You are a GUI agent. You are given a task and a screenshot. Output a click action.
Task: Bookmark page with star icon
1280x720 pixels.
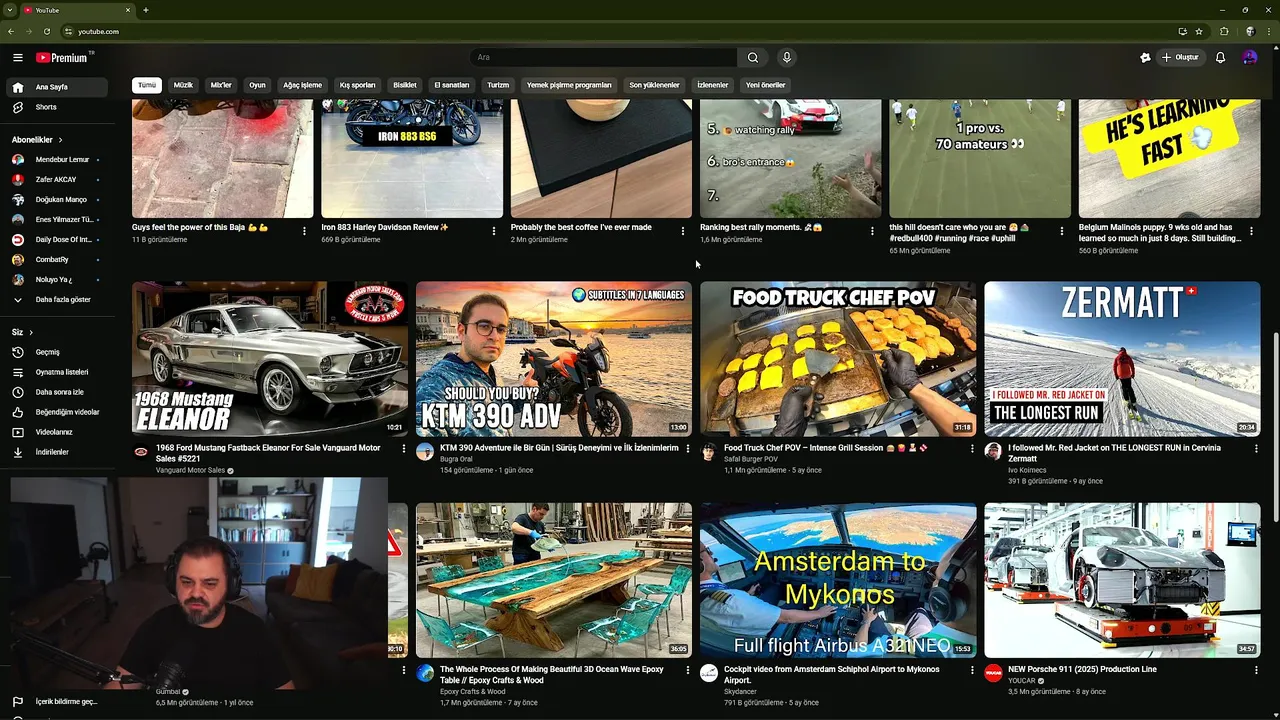click(1198, 31)
